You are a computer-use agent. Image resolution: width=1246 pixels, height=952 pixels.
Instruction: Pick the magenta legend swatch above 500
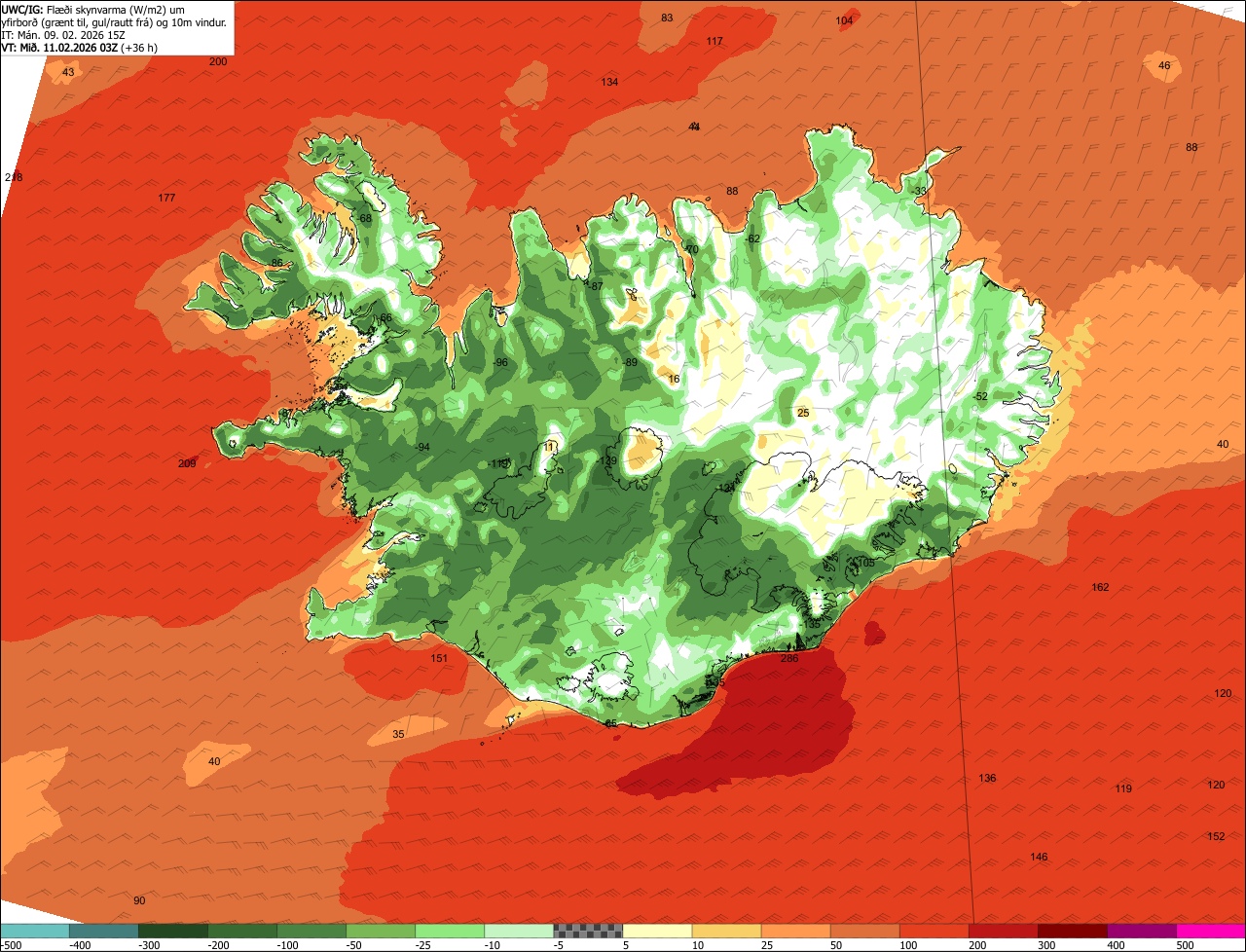[1211, 931]
